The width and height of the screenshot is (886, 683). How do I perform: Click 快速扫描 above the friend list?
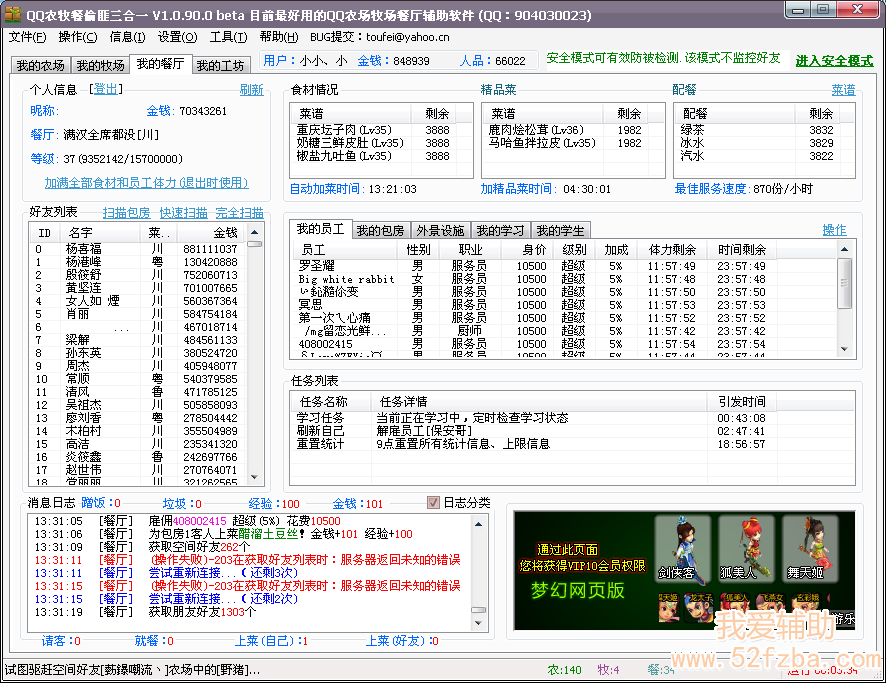184,213
